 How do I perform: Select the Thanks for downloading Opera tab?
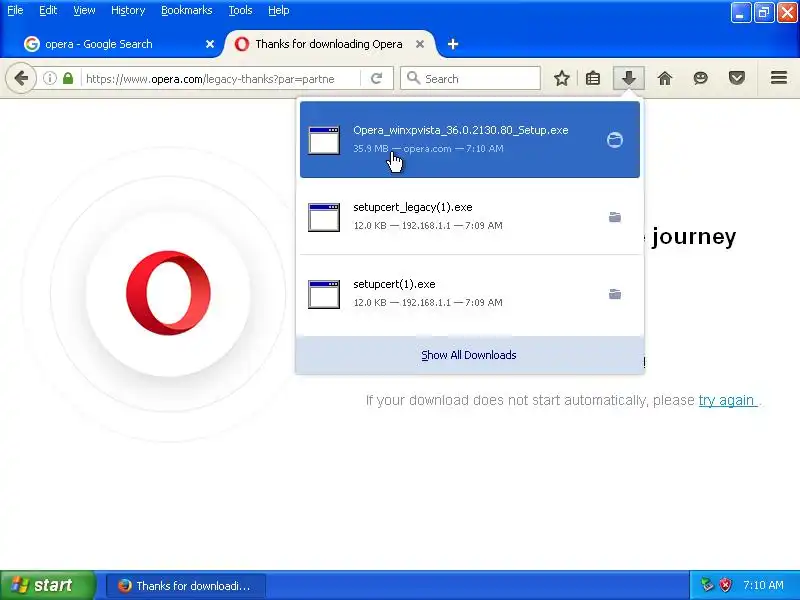(329, 44)
